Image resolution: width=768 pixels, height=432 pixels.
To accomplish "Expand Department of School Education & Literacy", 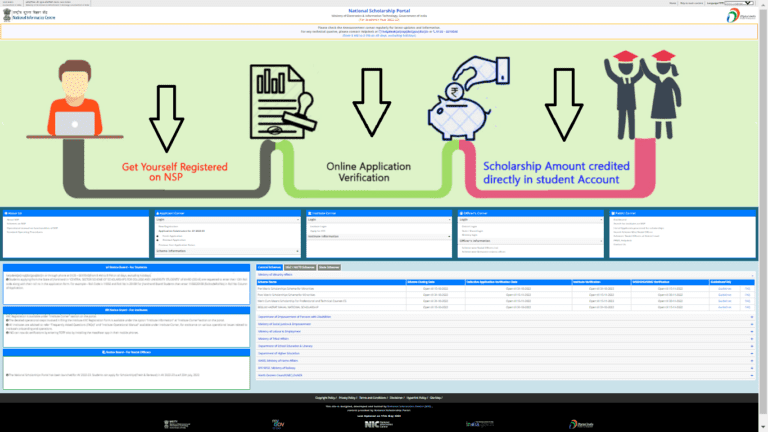I will point(505,346).
